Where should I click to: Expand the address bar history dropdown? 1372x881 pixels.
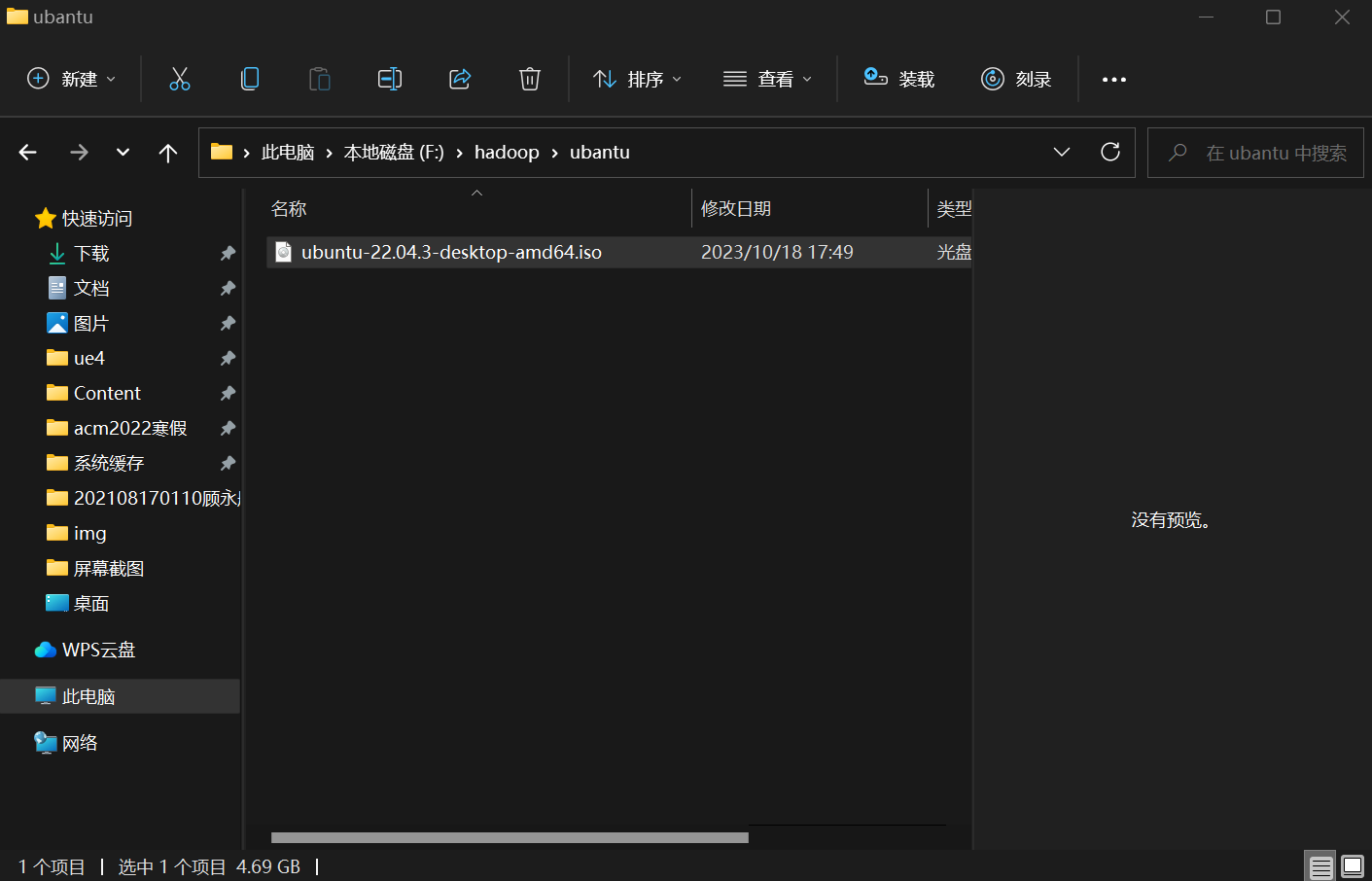point(1062,153)
